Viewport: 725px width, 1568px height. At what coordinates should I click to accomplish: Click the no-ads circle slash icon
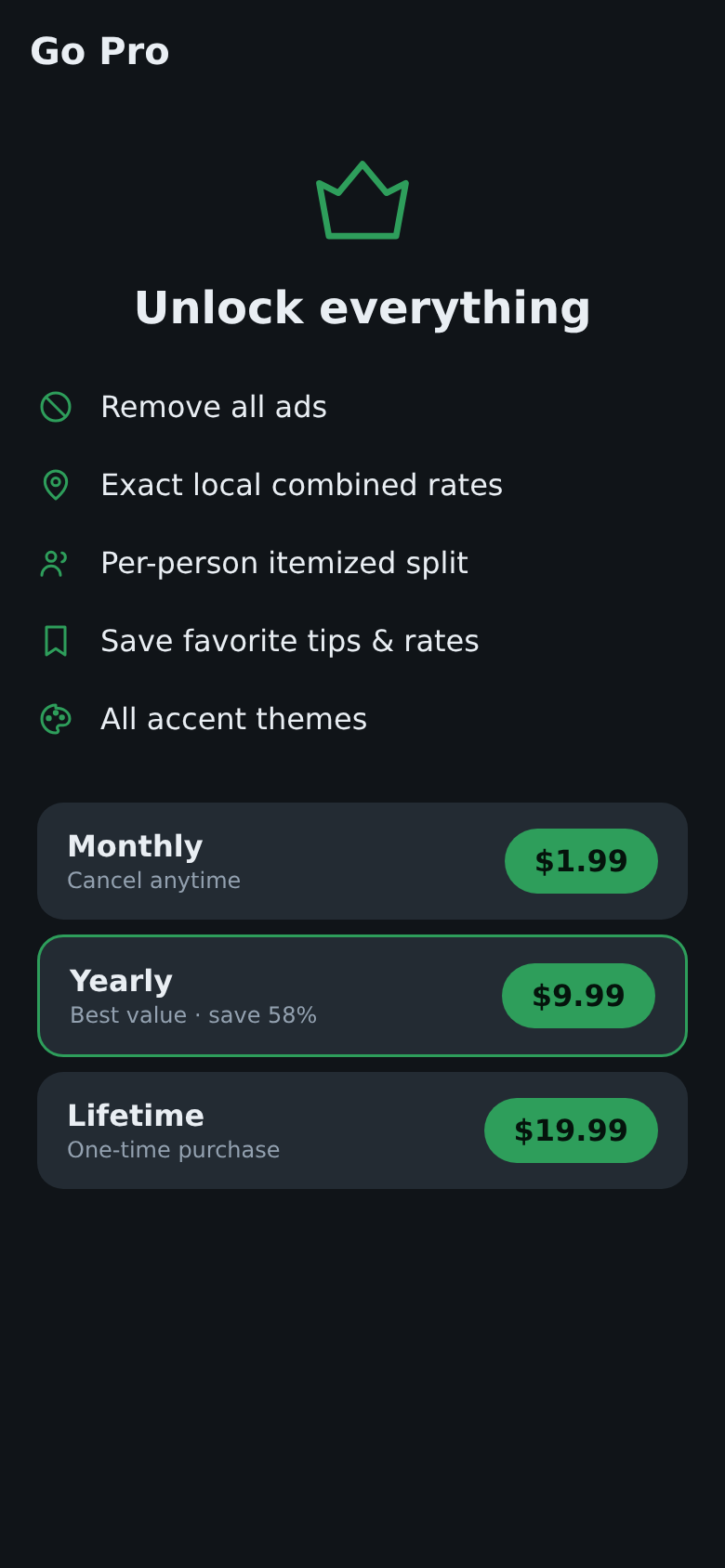(x=56, y=407)
